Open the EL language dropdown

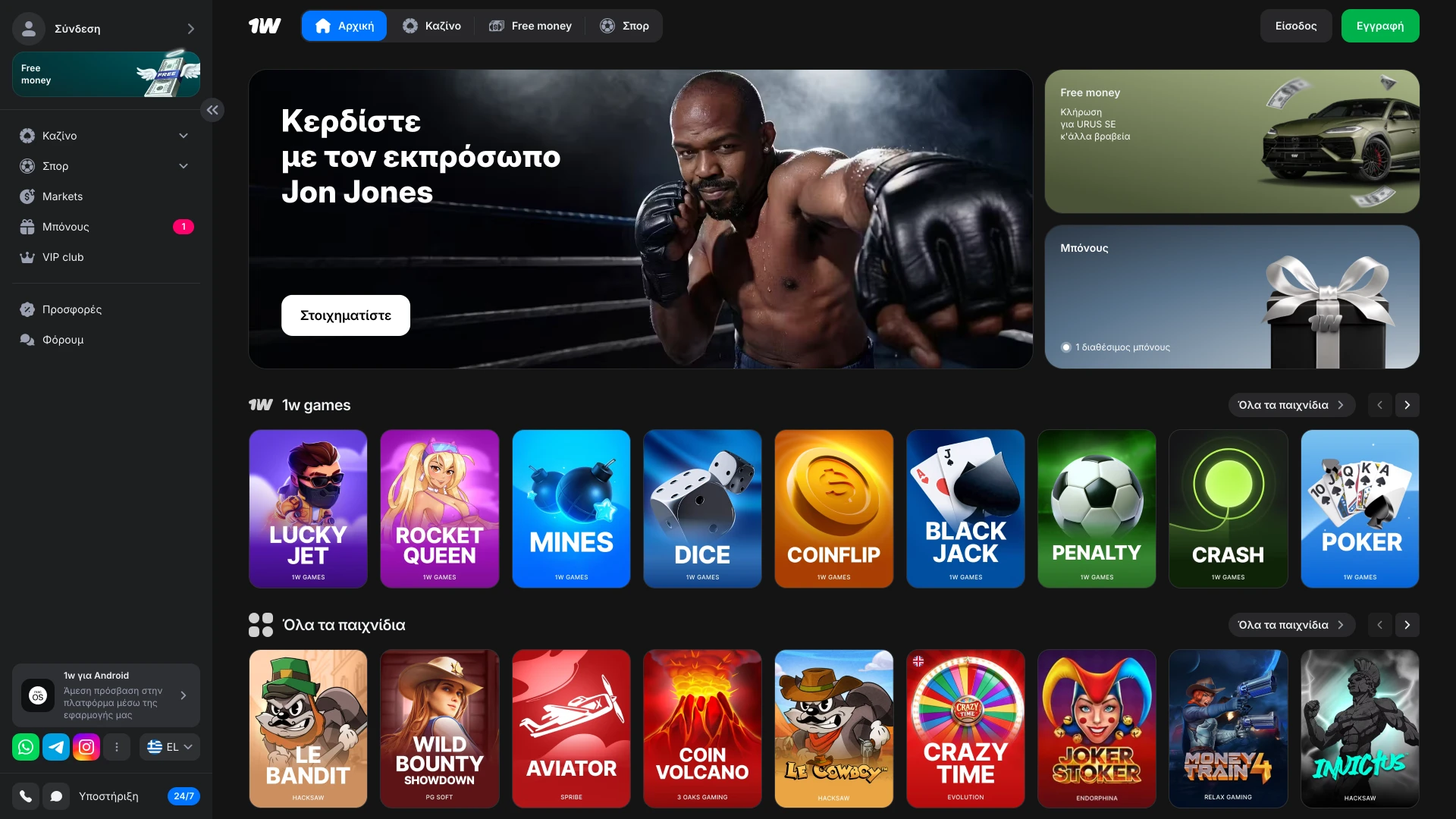point(170,747)
